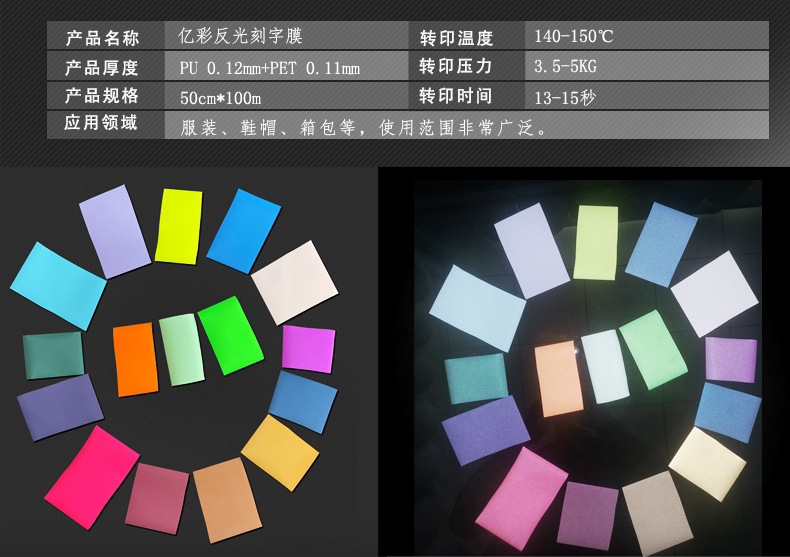Select the time value 13-15秒
This screenshot has width=790, height=557.
pyautogui.click(x=565, y=98)
